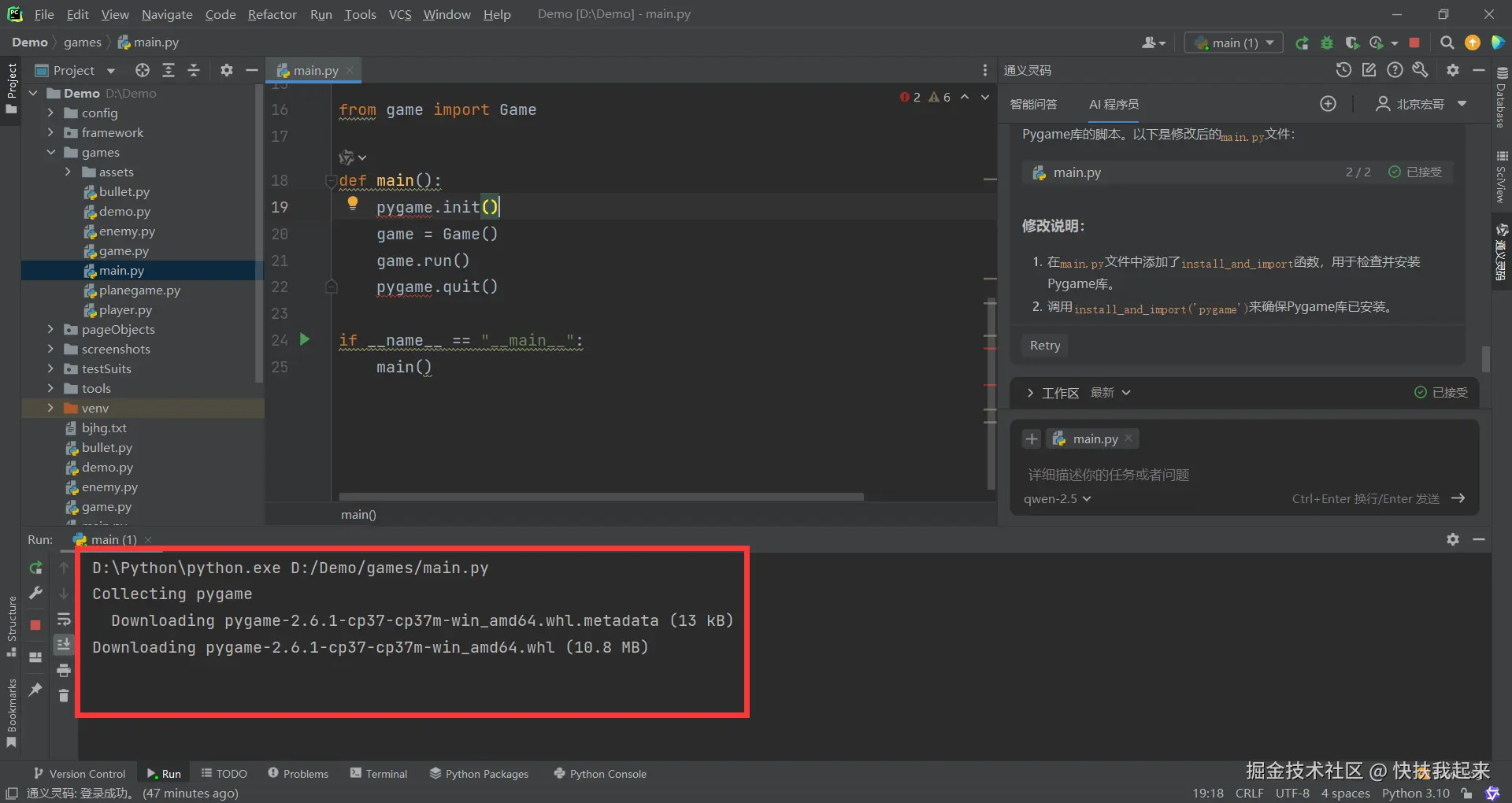Open the UTF-8 encoding selector in status bar
Screen dimensions: 1512x803
[x=1292, y=794]
